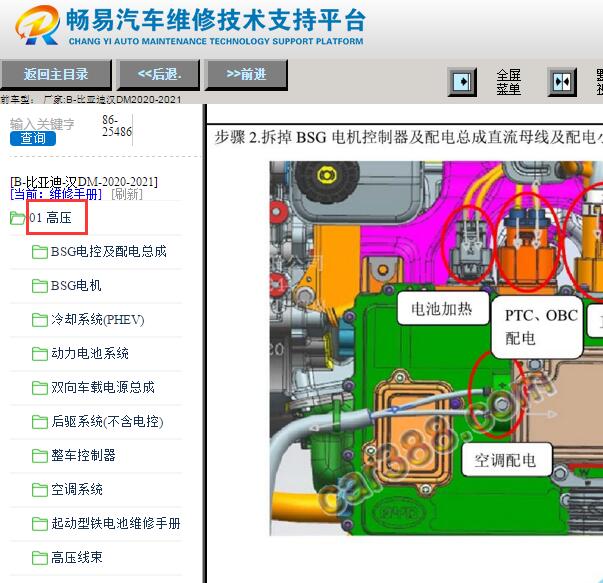Open the 当前：维修手册 link
Viewport: 603px width, 583px height.
(x=56, y=194)
